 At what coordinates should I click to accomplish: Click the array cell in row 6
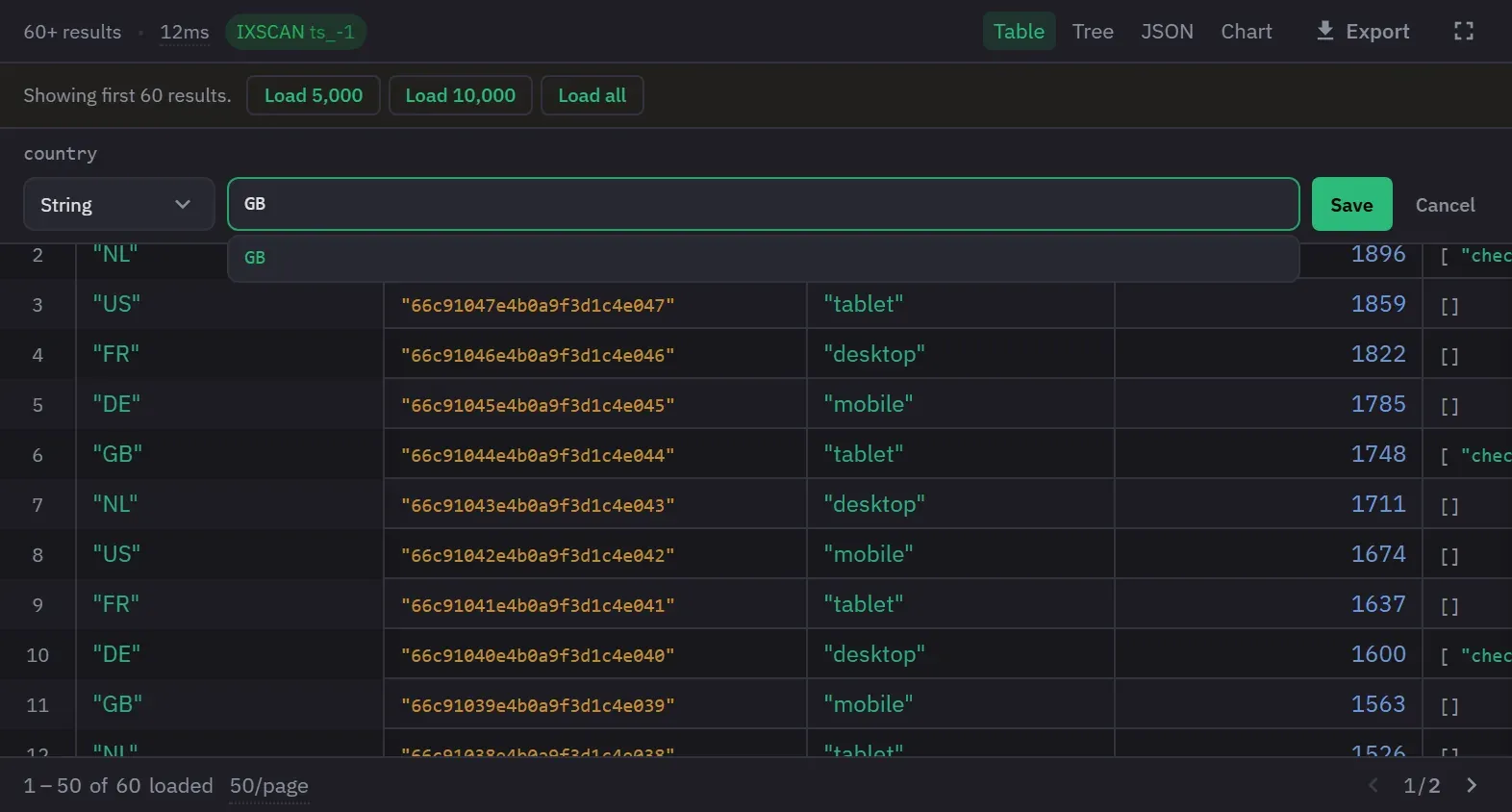point(1468,454)
